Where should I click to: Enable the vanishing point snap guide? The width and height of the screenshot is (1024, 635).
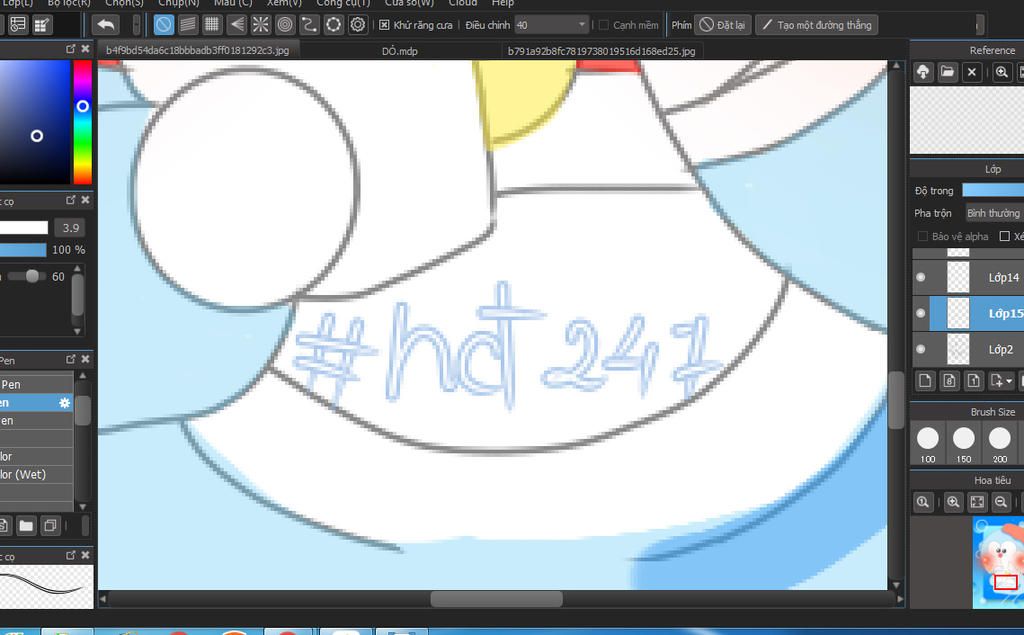pos(236,25)
